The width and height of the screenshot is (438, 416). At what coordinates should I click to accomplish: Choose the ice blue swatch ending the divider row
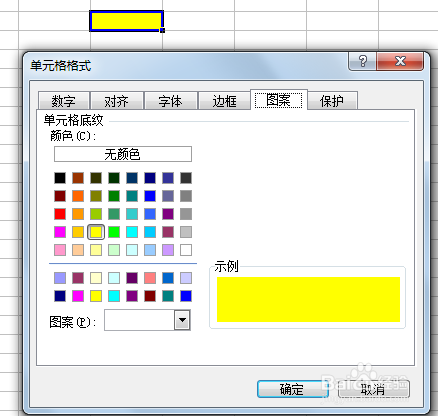coord(186,278)
